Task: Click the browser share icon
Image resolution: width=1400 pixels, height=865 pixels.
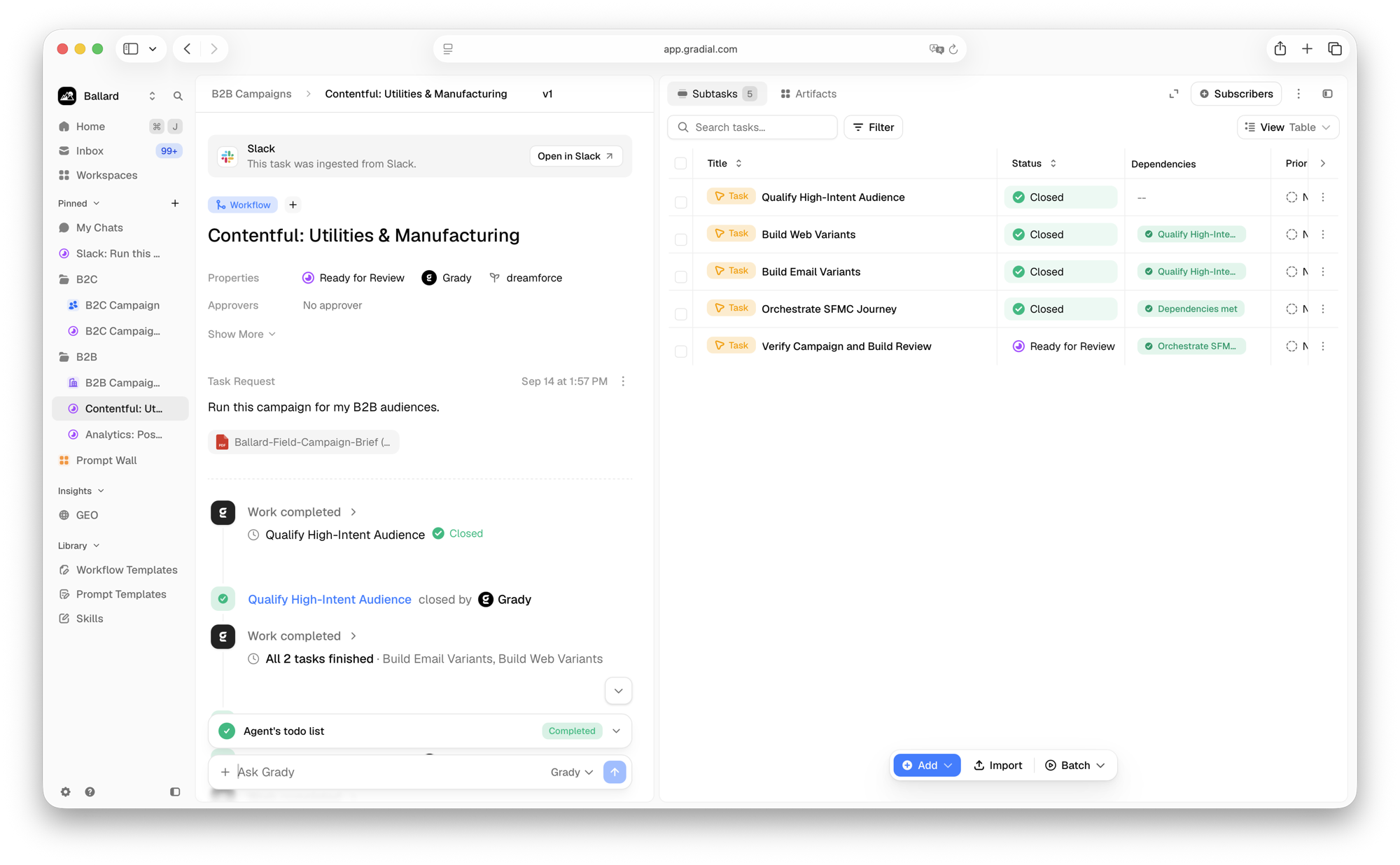Action: point(1280,49)
